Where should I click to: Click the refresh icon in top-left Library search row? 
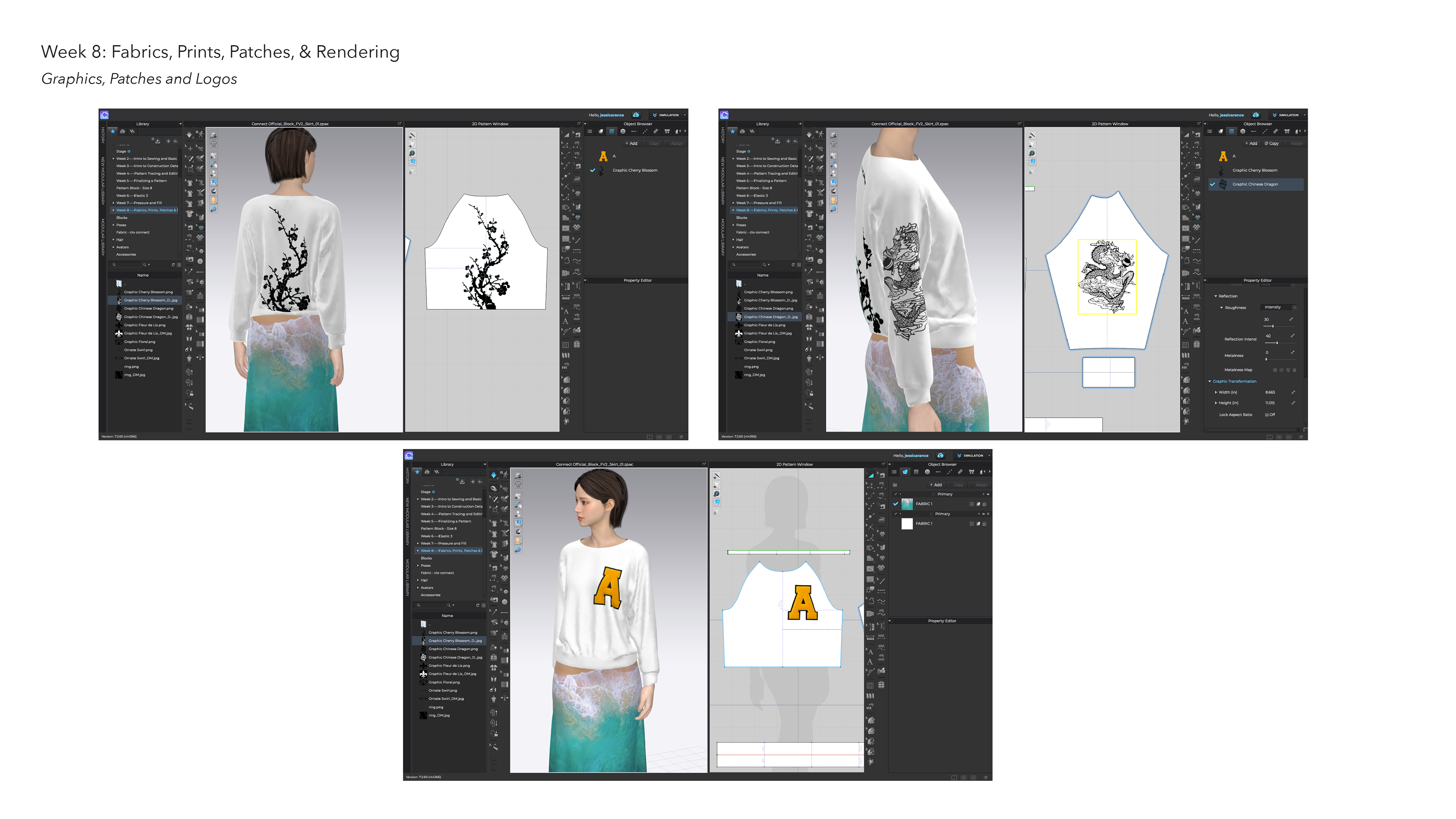pyautogui.click(x=173, y=265)
